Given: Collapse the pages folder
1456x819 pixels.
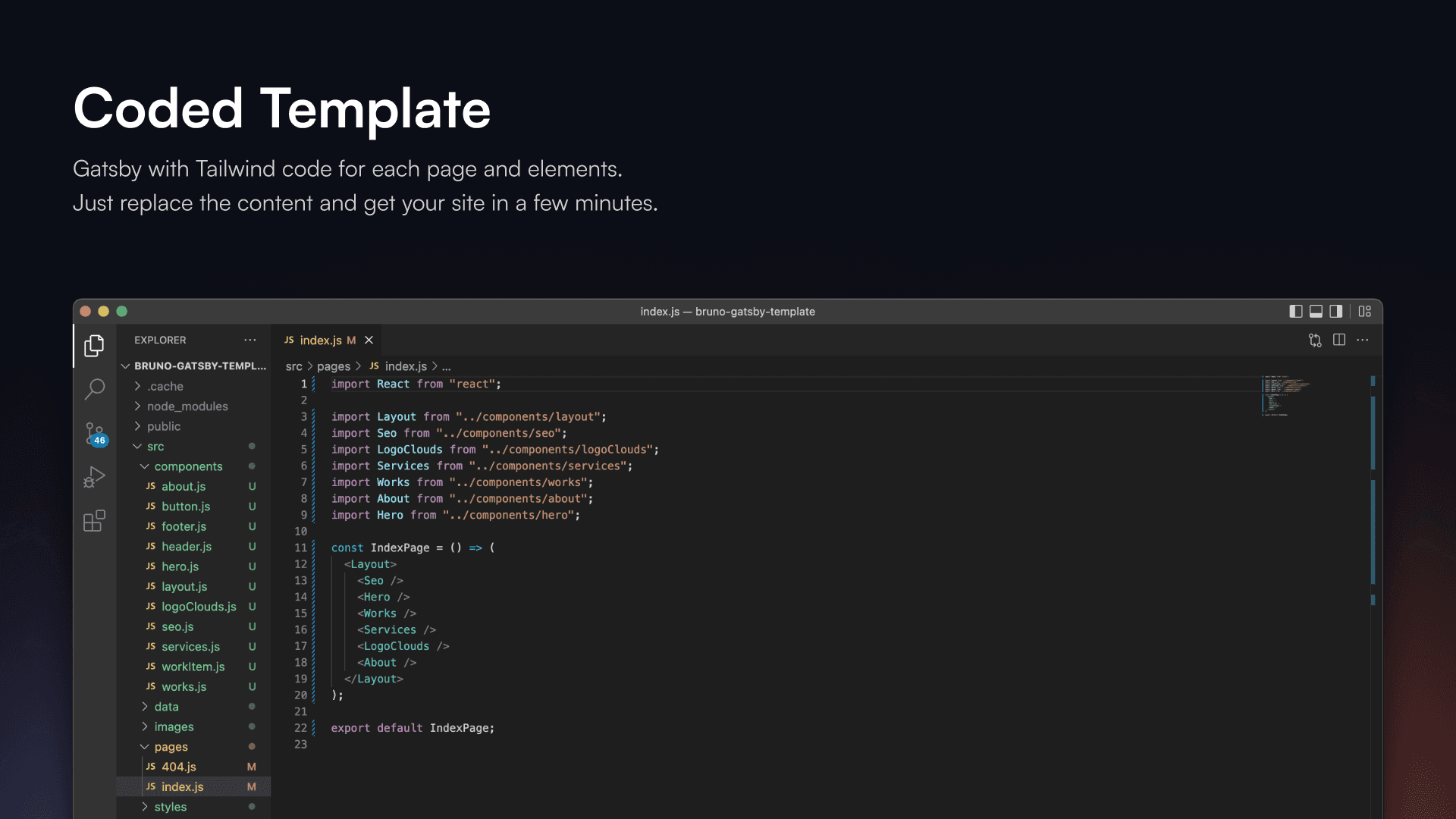Looking at the screenshot, I should pyautogui.click(x=194, y=747).
